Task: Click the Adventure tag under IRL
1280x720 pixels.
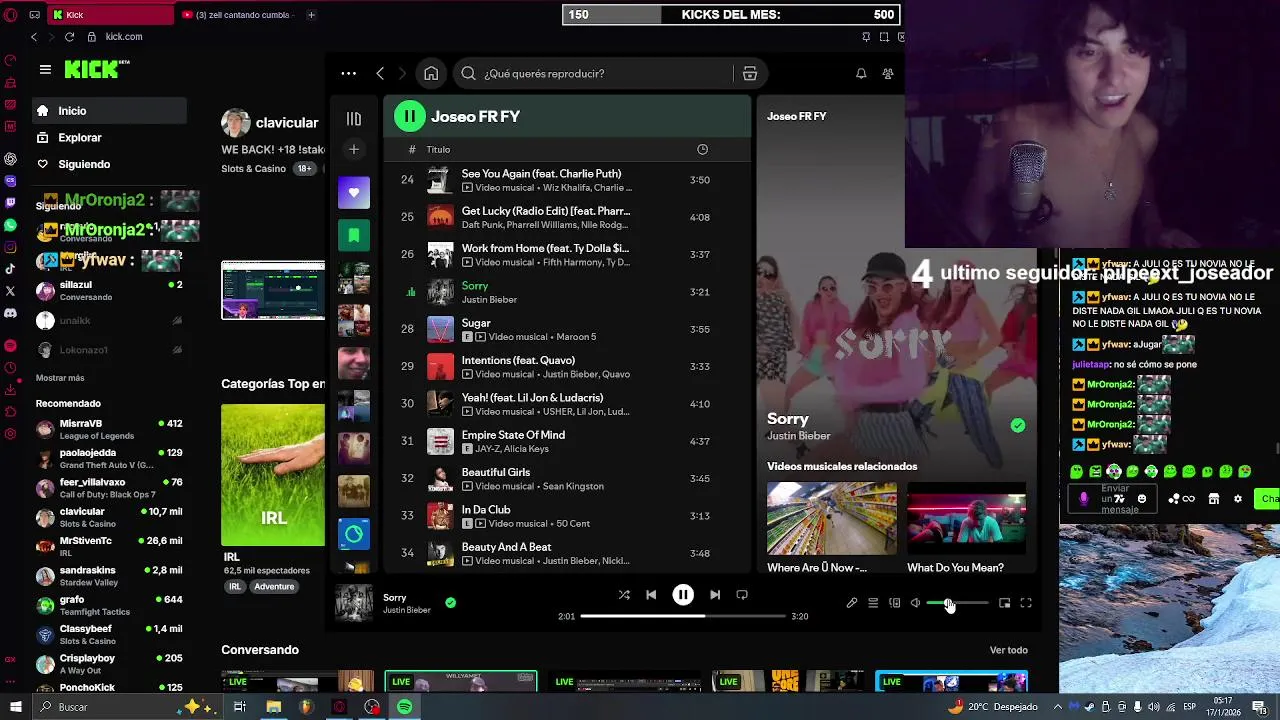Action: (x=273, y=587)
